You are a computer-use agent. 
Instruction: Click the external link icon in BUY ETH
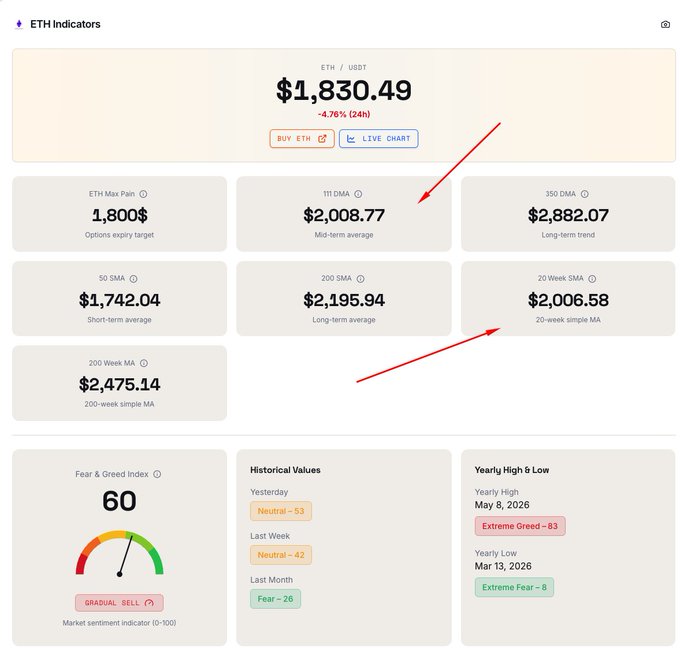click(x=322, y=139)
